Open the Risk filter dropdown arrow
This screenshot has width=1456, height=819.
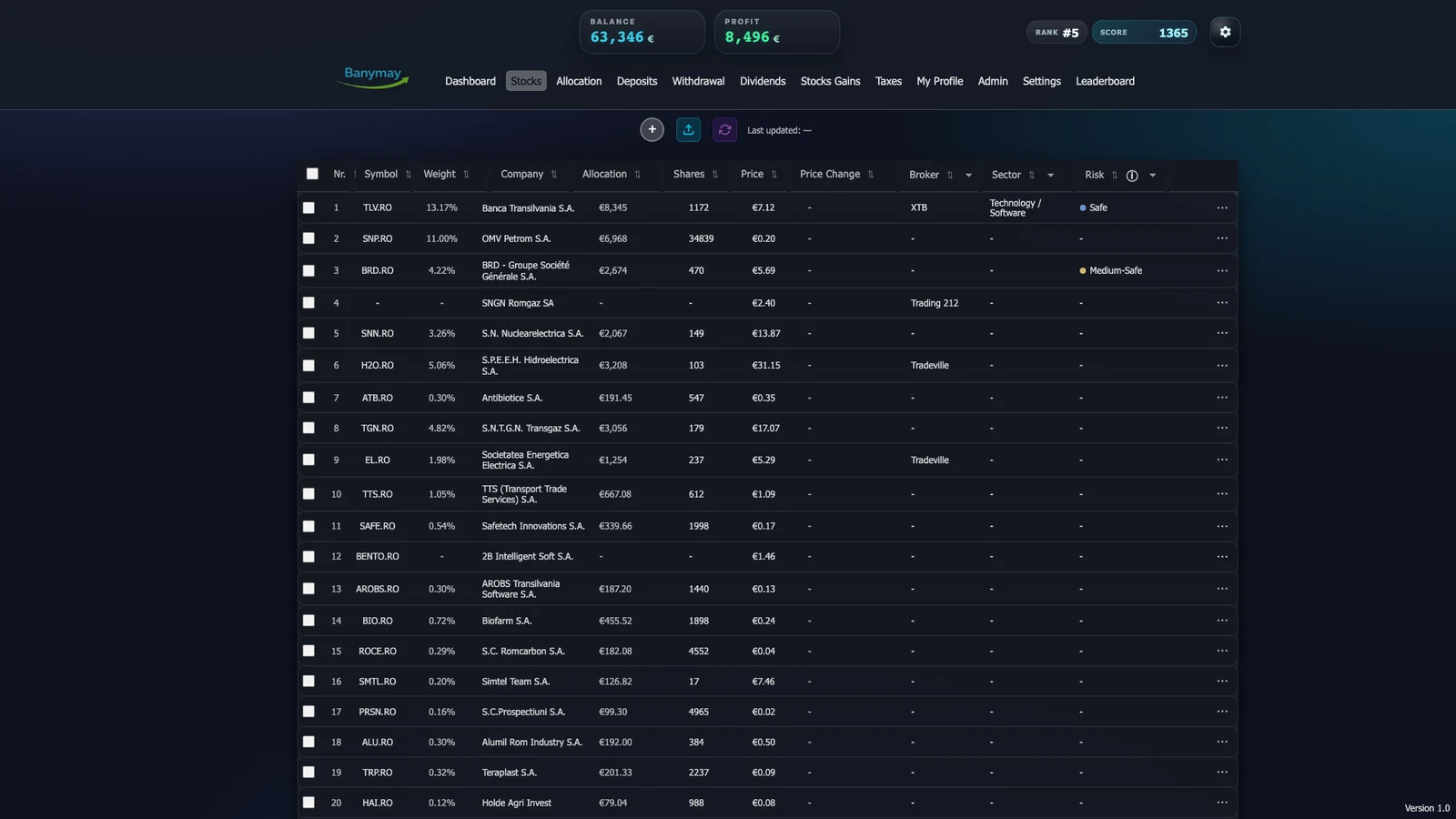point(1152,176)
